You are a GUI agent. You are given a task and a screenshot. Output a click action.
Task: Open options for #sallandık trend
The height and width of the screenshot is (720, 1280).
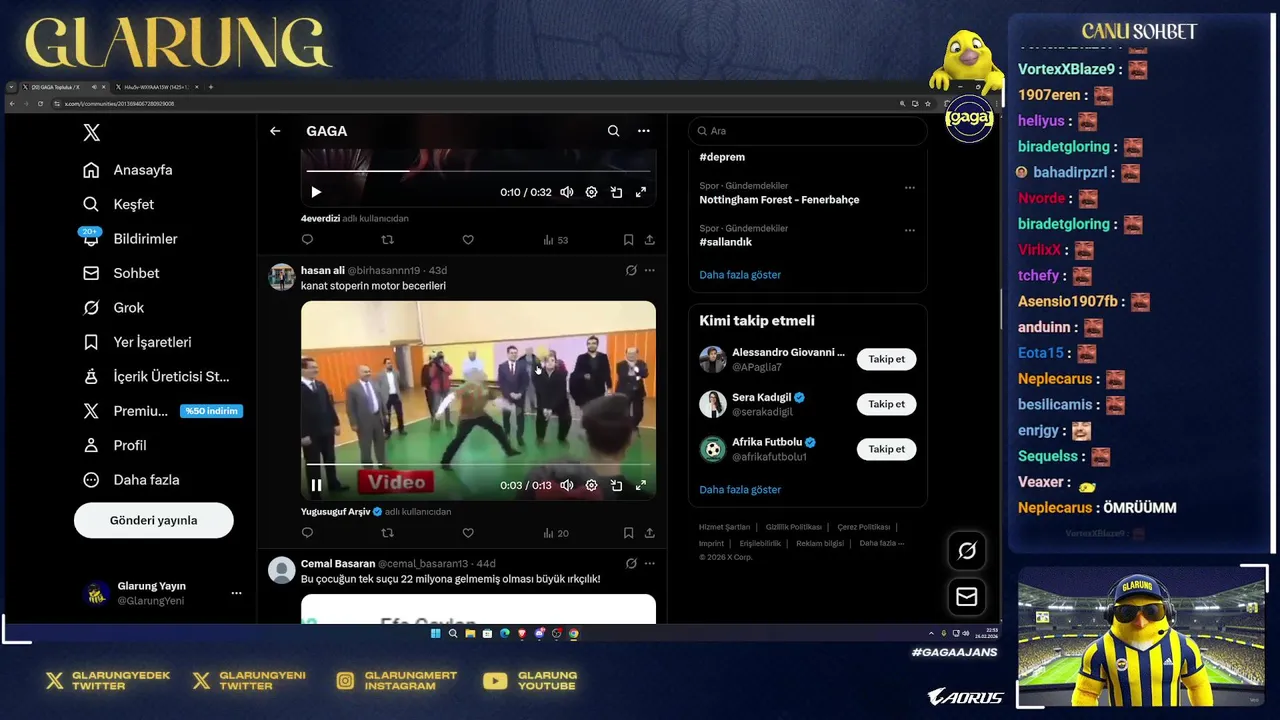(909, 230)
